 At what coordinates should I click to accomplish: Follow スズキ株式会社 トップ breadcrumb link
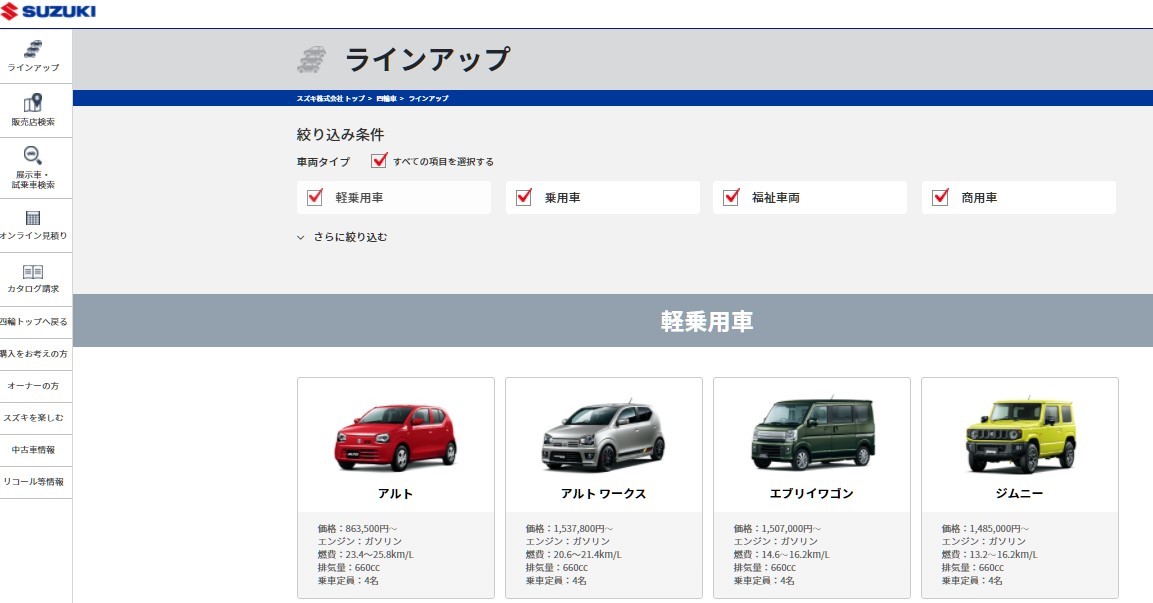point(331,99)
